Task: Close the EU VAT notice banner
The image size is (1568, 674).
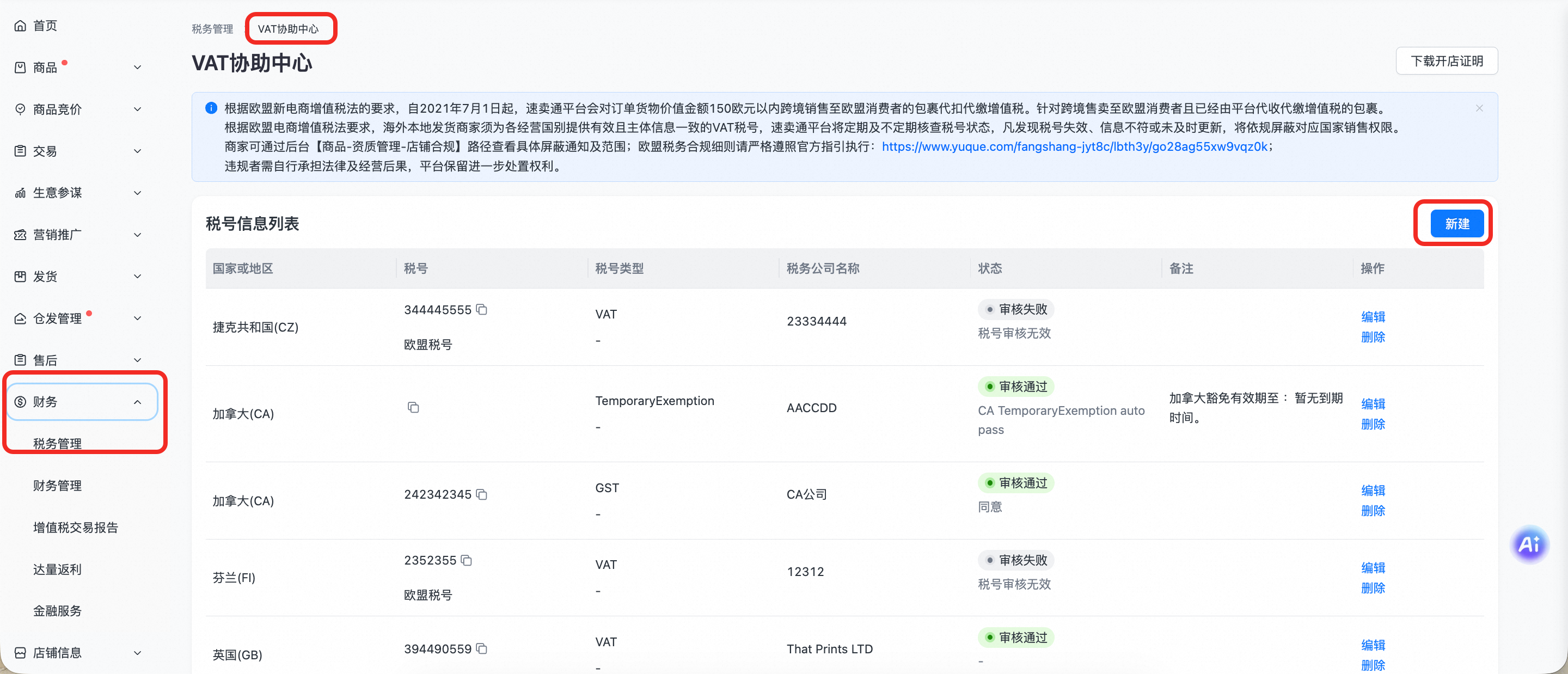Action: pos(1479,108)
